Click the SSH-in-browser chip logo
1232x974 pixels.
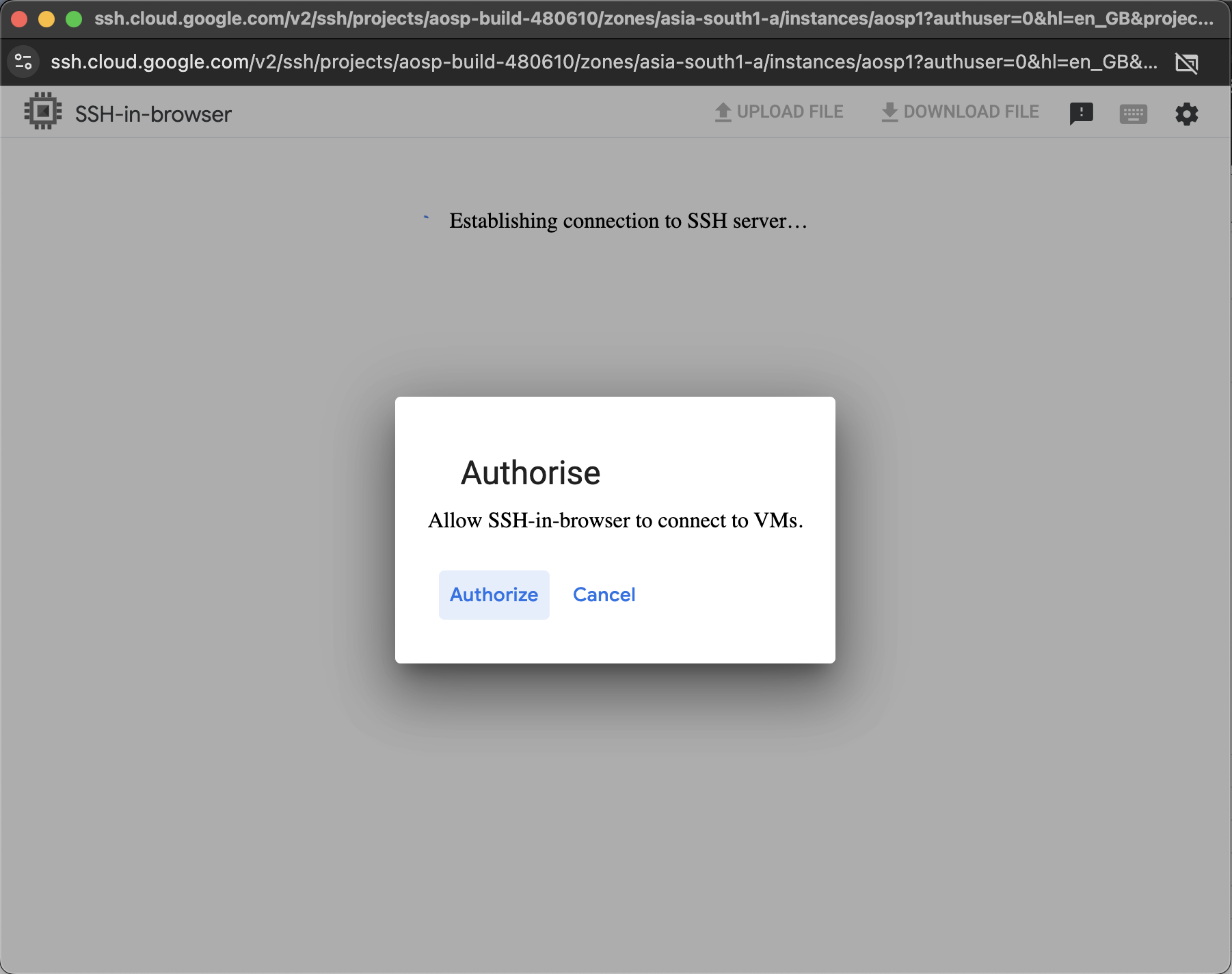tap(42, 111)
